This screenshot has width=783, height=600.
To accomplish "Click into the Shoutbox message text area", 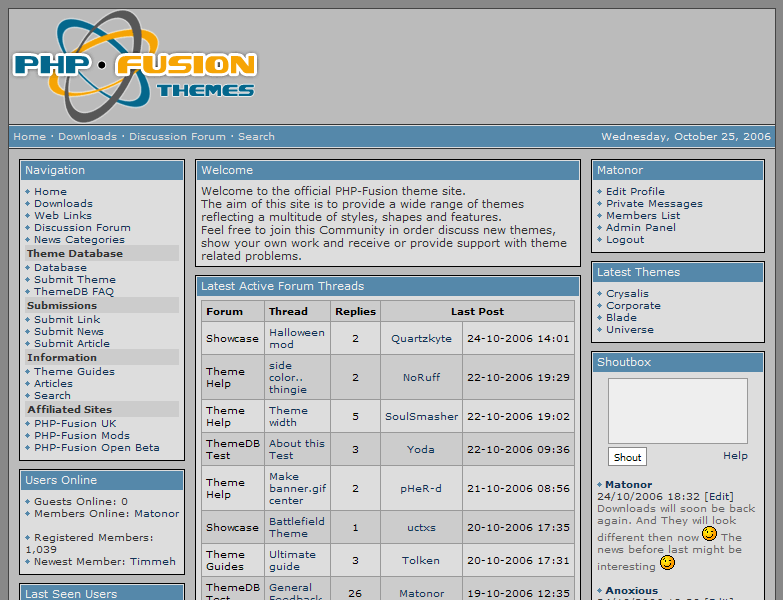I will (678, 411).
